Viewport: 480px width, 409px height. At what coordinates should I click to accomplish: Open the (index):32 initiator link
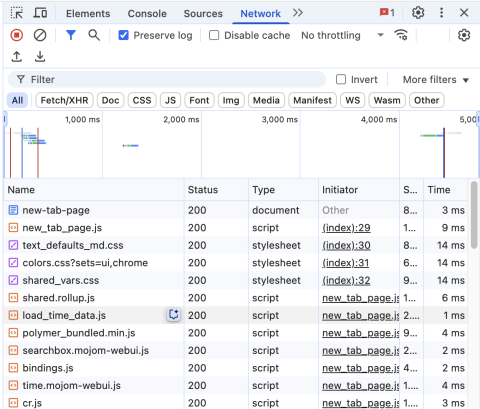pyautogui.click(x=346, y=280)
